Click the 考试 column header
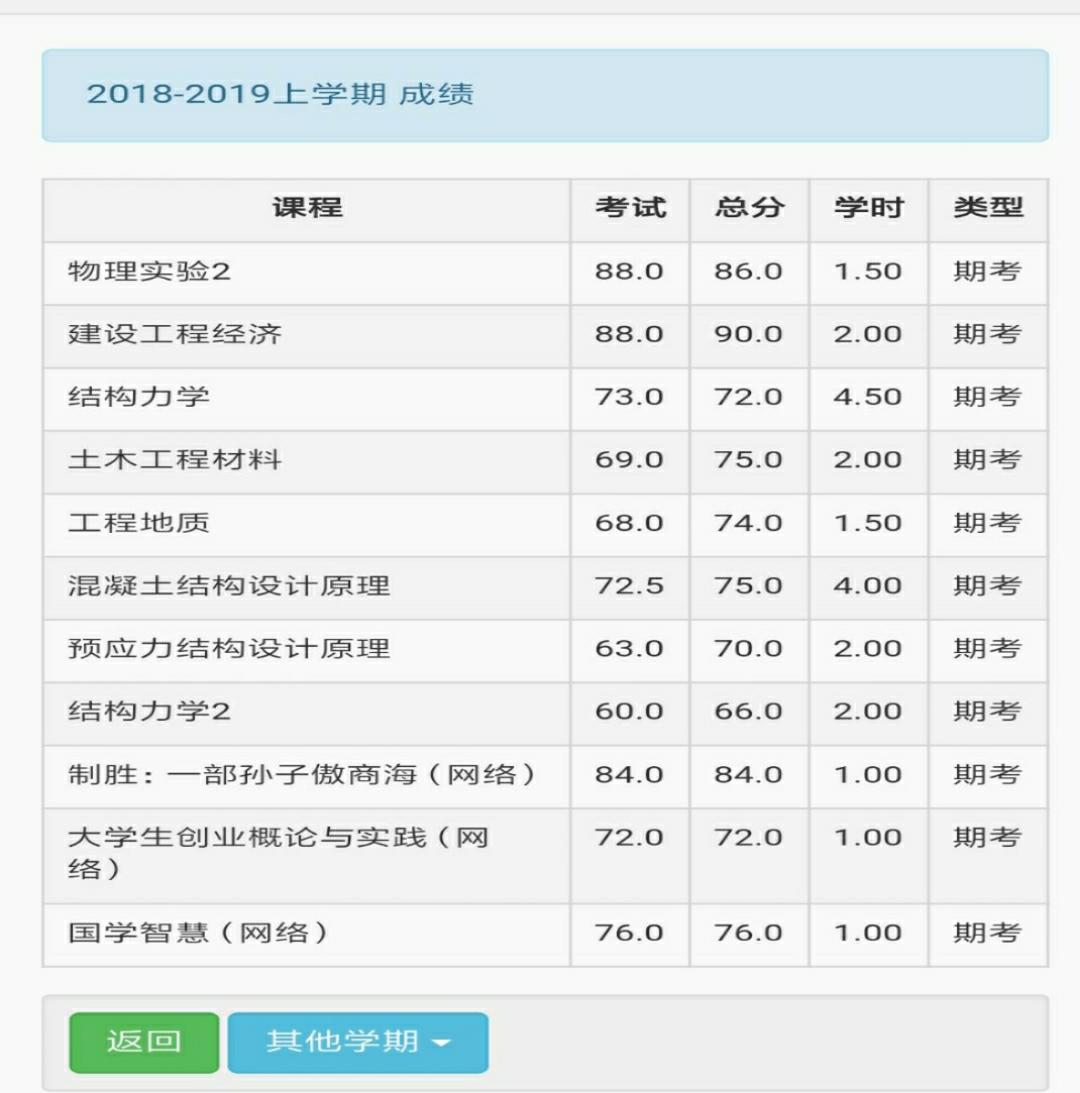Image resolution: width=1080 pixels, height=1093 pixels. tap(629, 208)
